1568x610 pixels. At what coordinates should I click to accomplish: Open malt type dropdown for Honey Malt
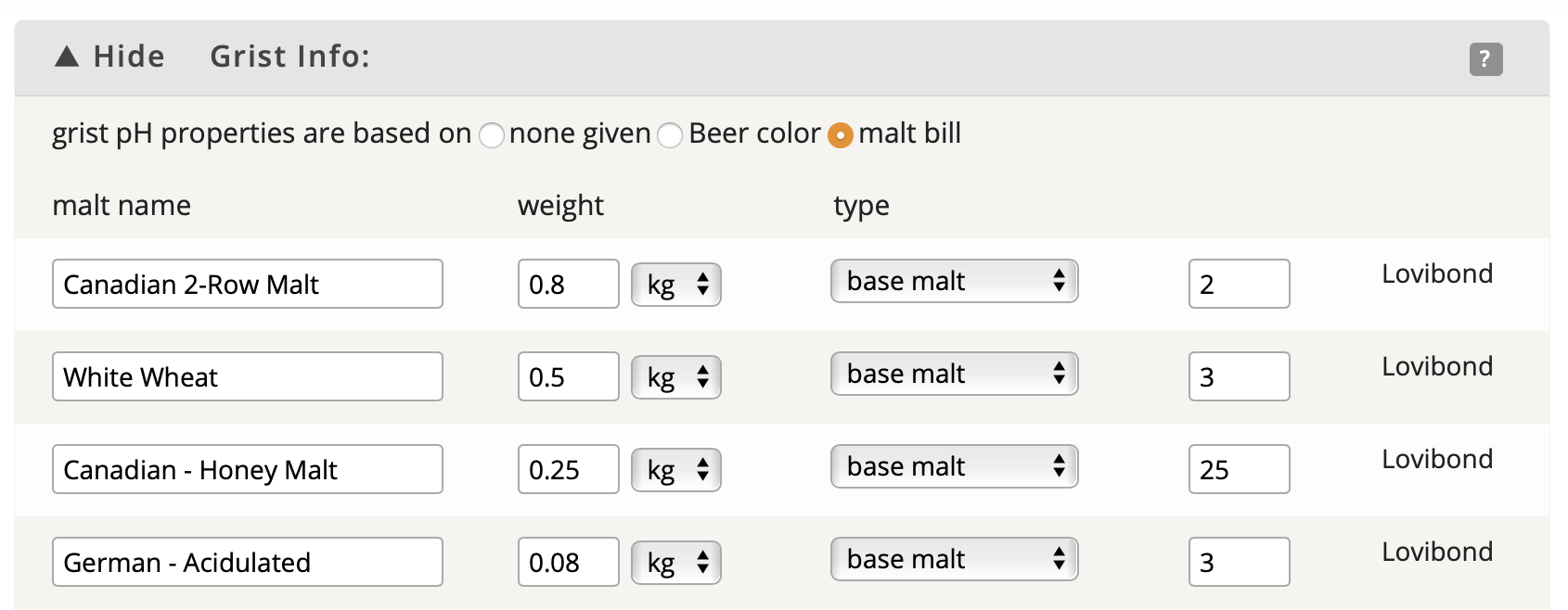pyautogui.click(x=954, y=466)
